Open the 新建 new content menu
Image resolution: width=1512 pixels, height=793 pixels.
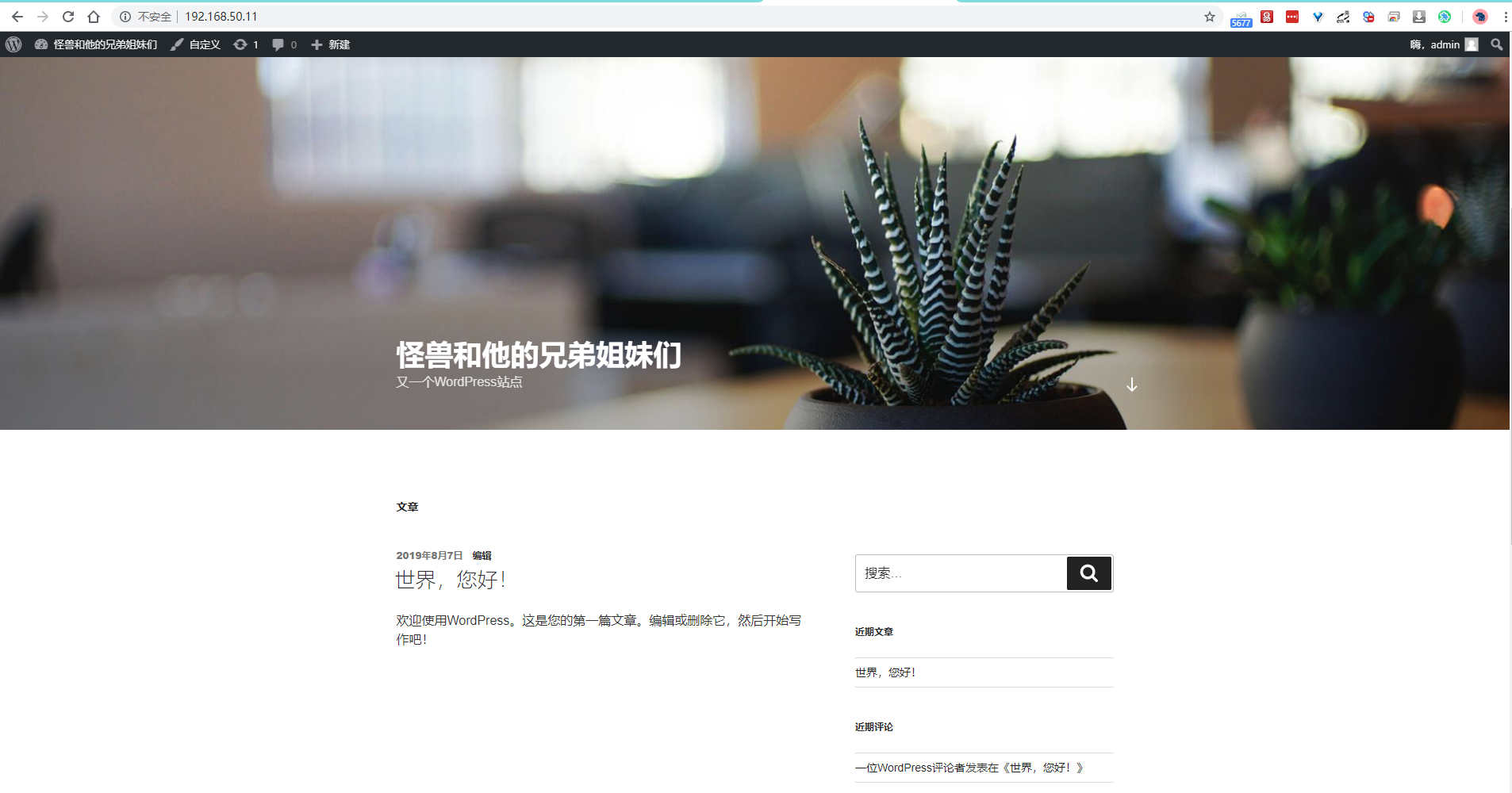point(331,44)
